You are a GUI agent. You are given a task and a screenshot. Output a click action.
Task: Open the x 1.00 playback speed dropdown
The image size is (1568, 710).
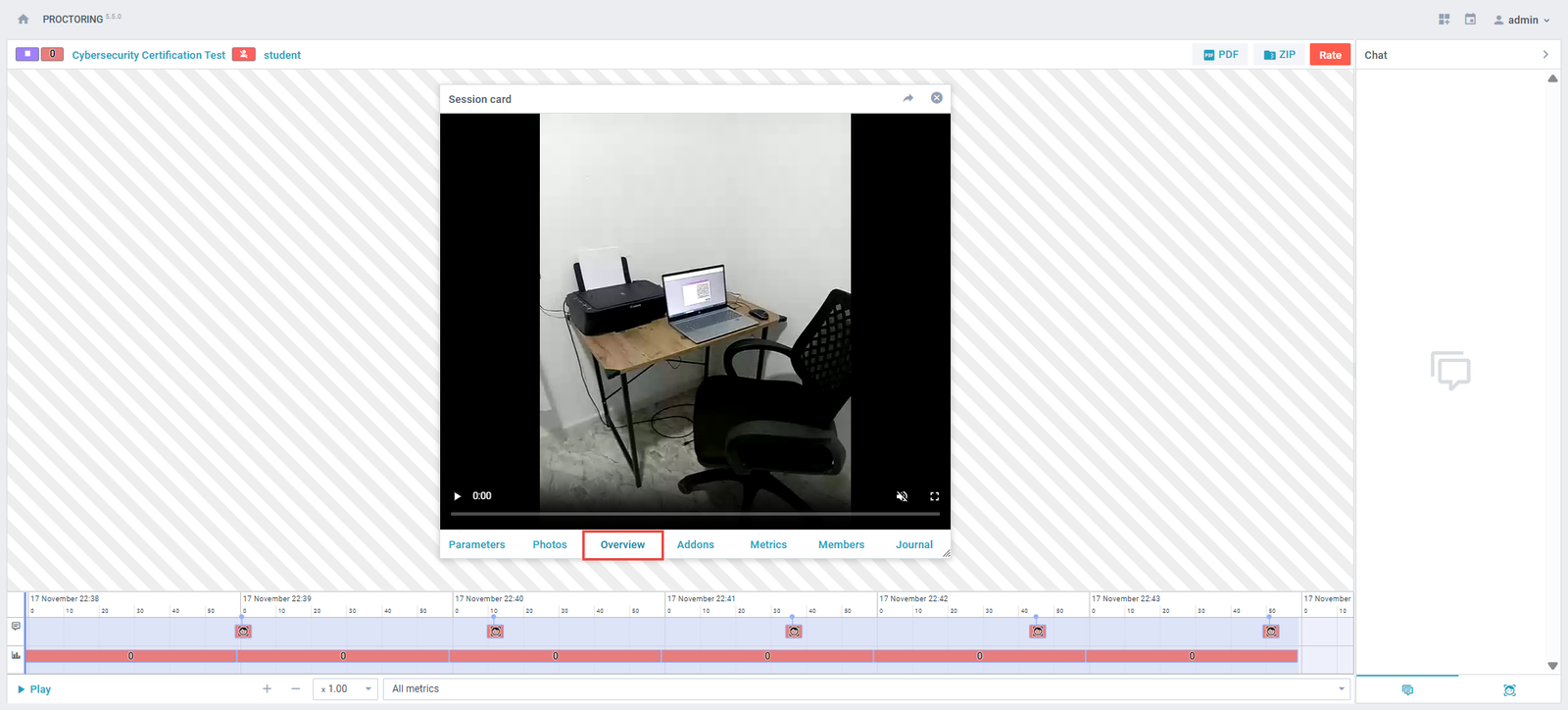point(346,689)
